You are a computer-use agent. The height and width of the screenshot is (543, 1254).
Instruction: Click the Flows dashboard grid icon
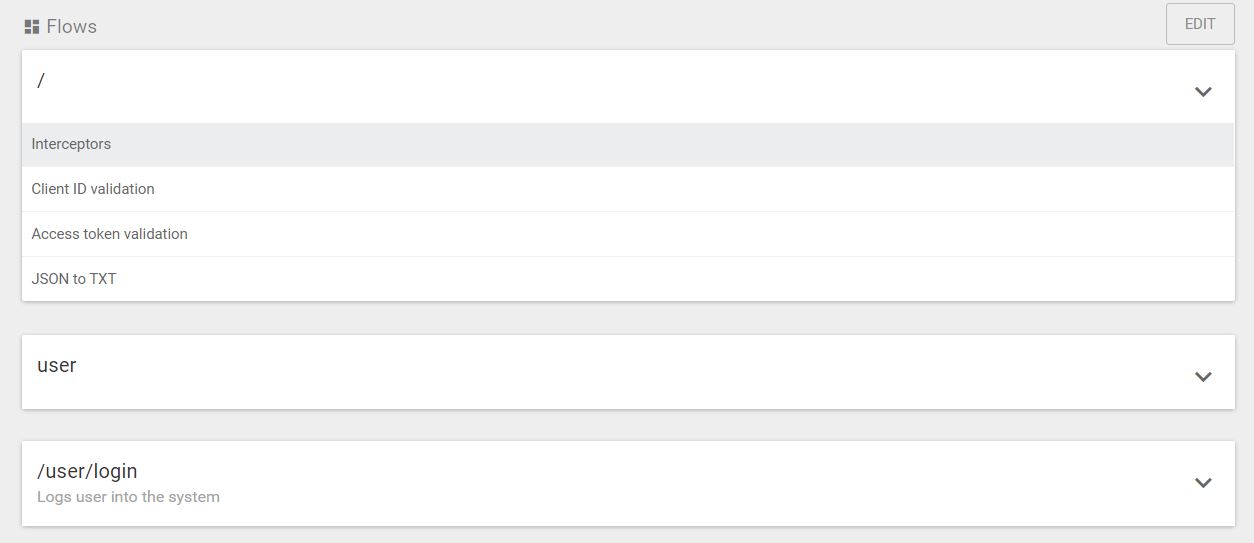32,27
